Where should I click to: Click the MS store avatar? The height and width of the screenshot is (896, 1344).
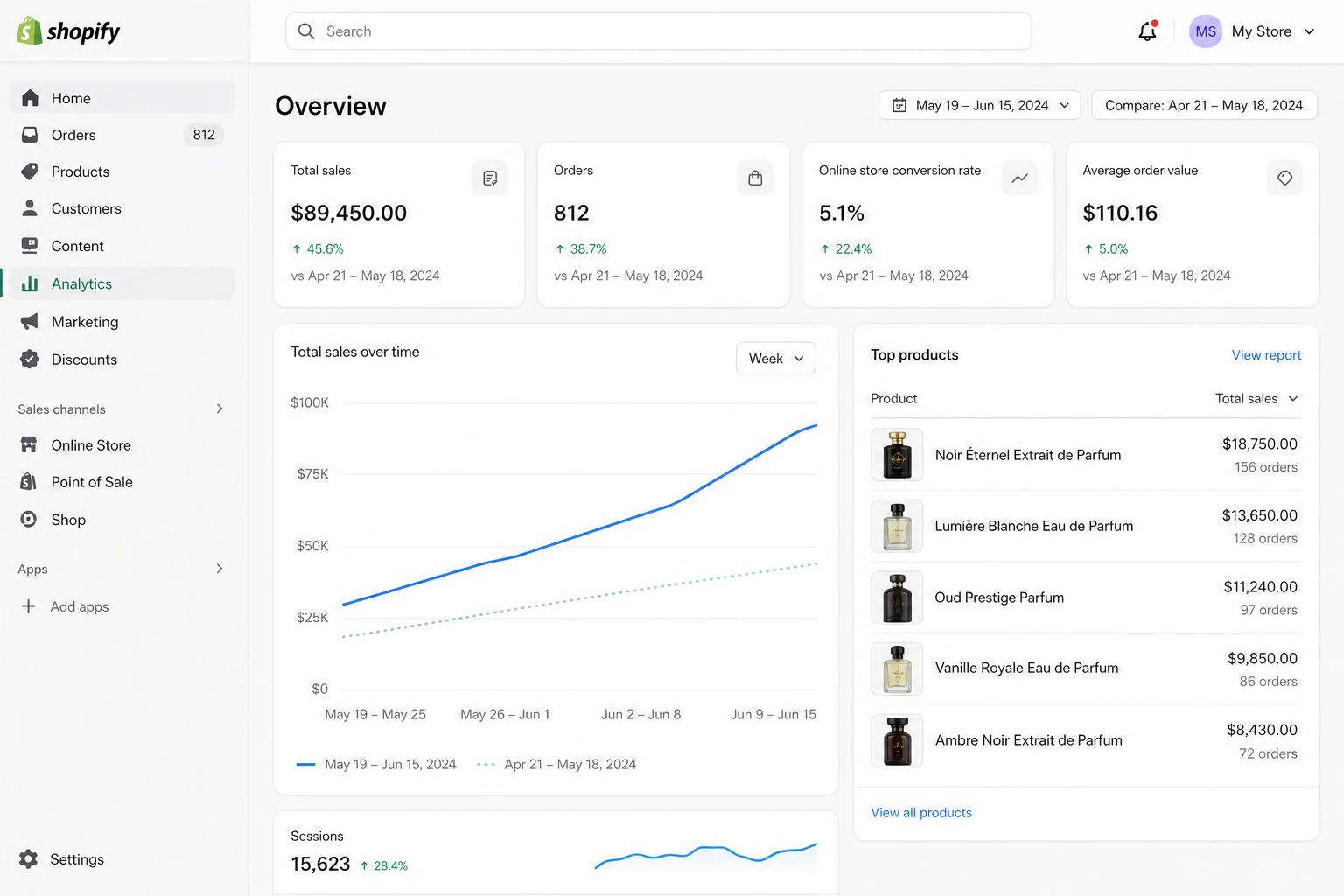point(1205,31)
